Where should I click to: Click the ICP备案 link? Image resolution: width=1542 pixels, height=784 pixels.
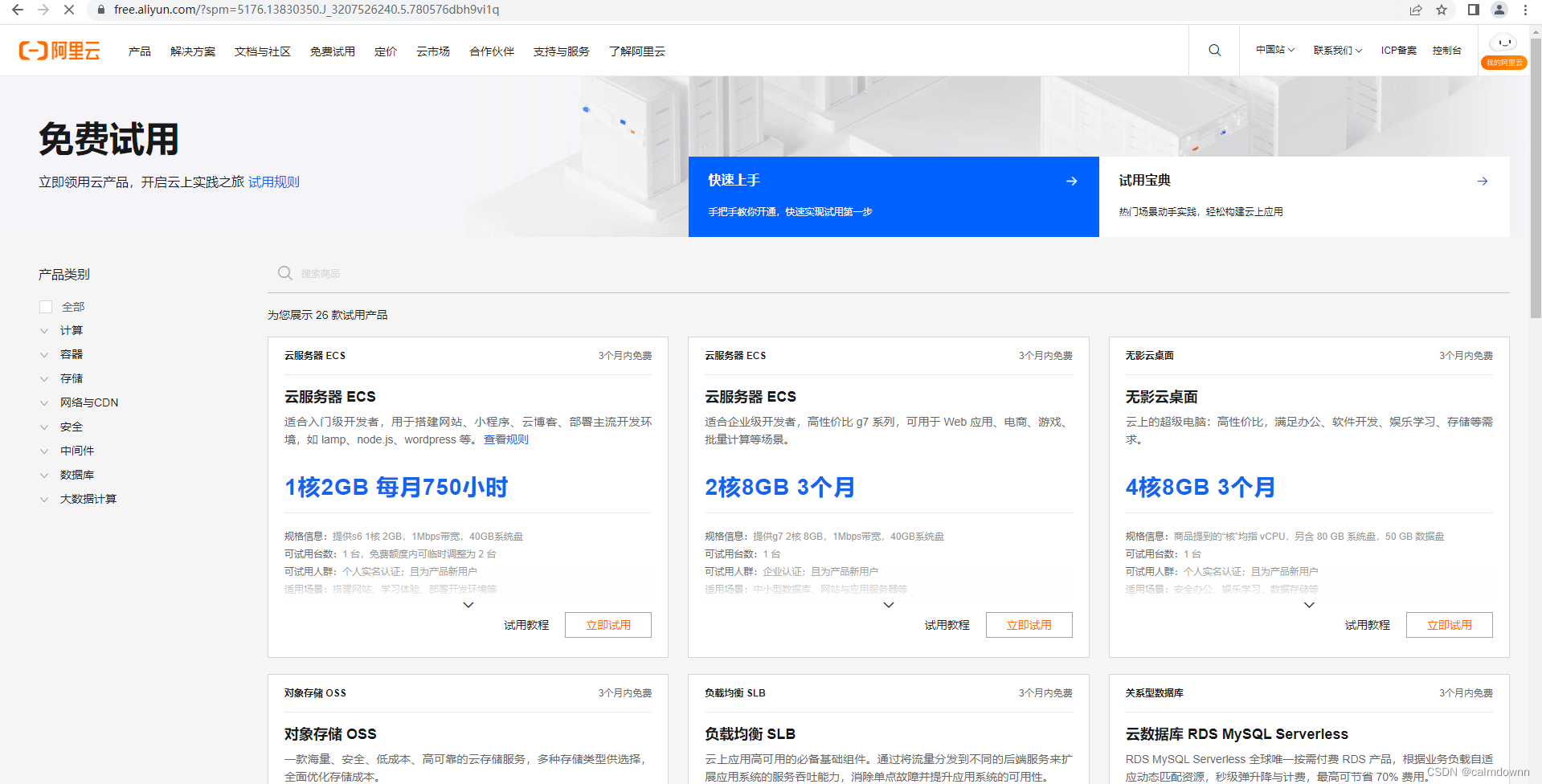coord(1399,50)
